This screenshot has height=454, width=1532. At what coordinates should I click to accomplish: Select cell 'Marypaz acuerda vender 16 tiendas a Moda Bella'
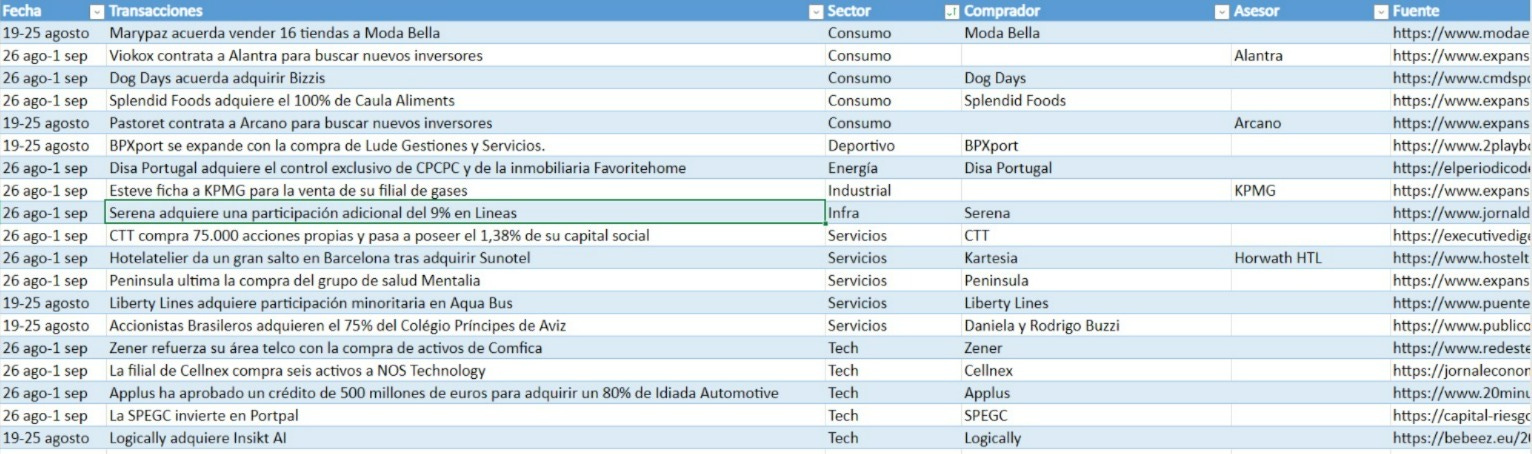[465, 33]
